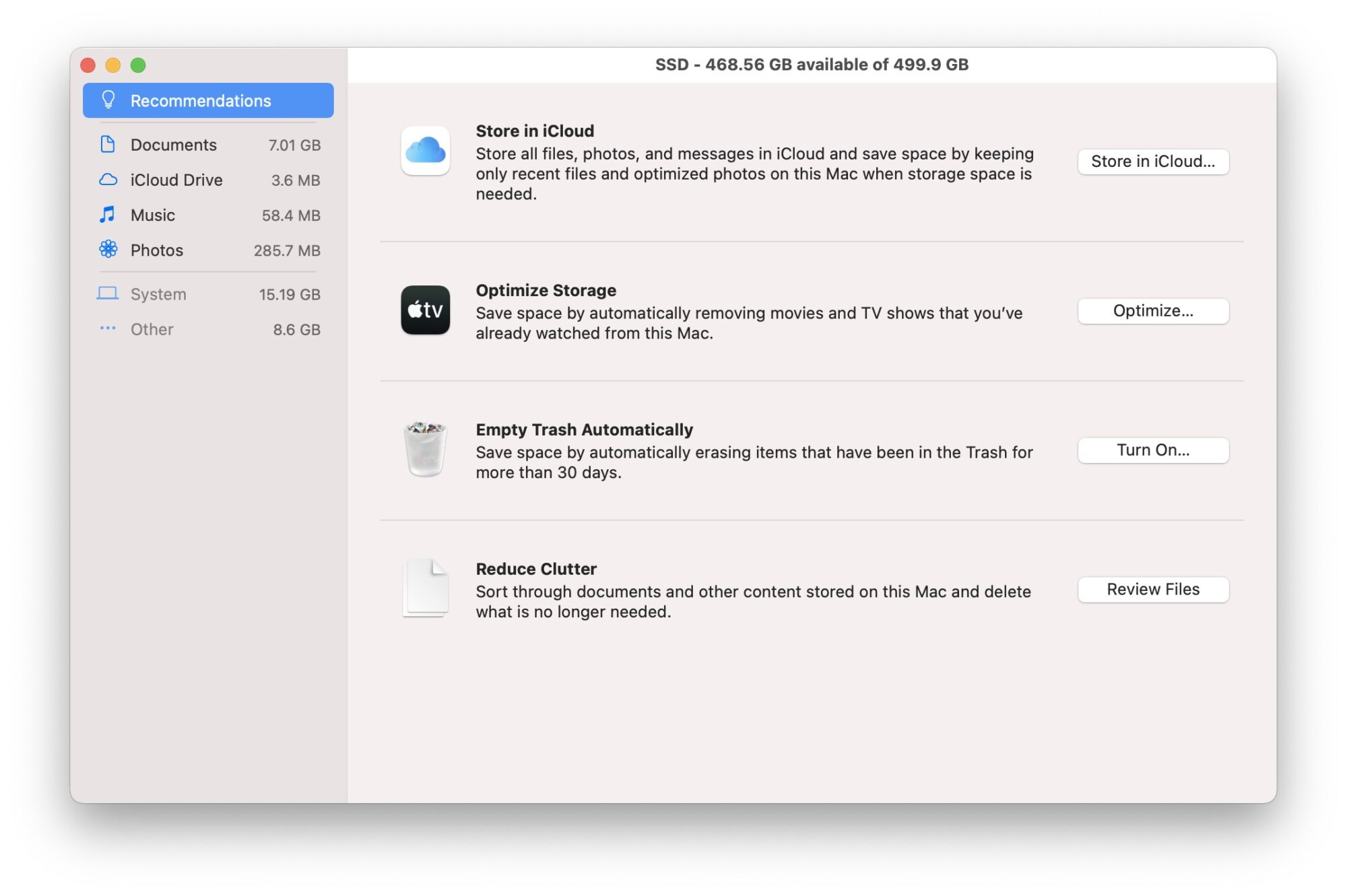Viewport: 1347px width, 896px height.
Task: Click the green zoom window button
Action: point(138,65)
